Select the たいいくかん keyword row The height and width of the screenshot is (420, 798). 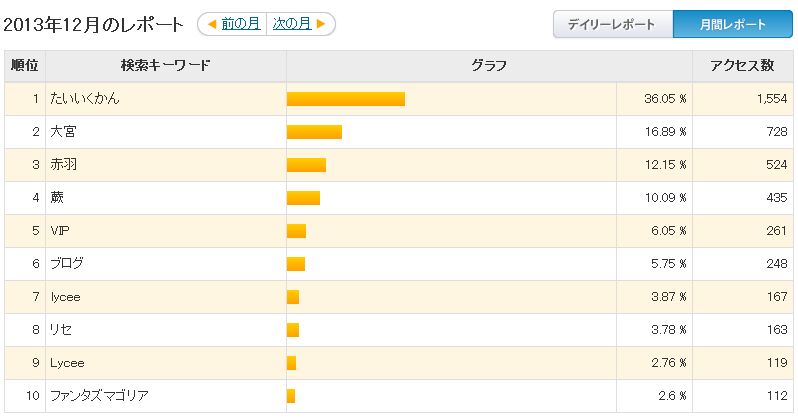399,99
